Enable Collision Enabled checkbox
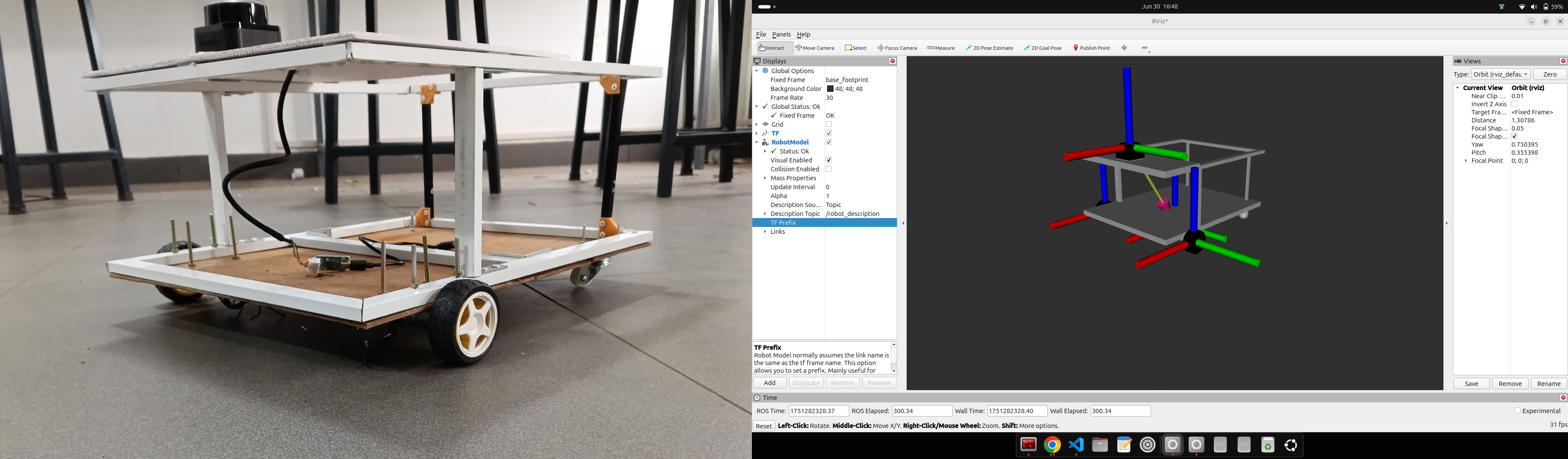The image size is (1568, 459). [828, 169]
